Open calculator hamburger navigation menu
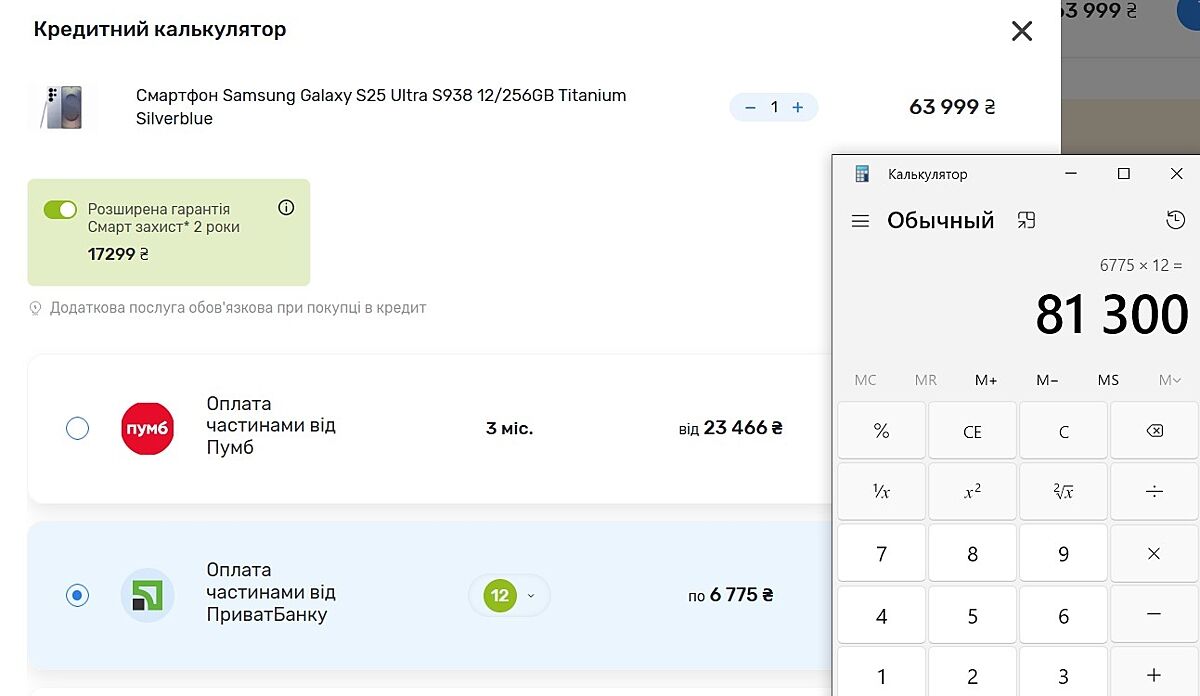 point(860,221)
